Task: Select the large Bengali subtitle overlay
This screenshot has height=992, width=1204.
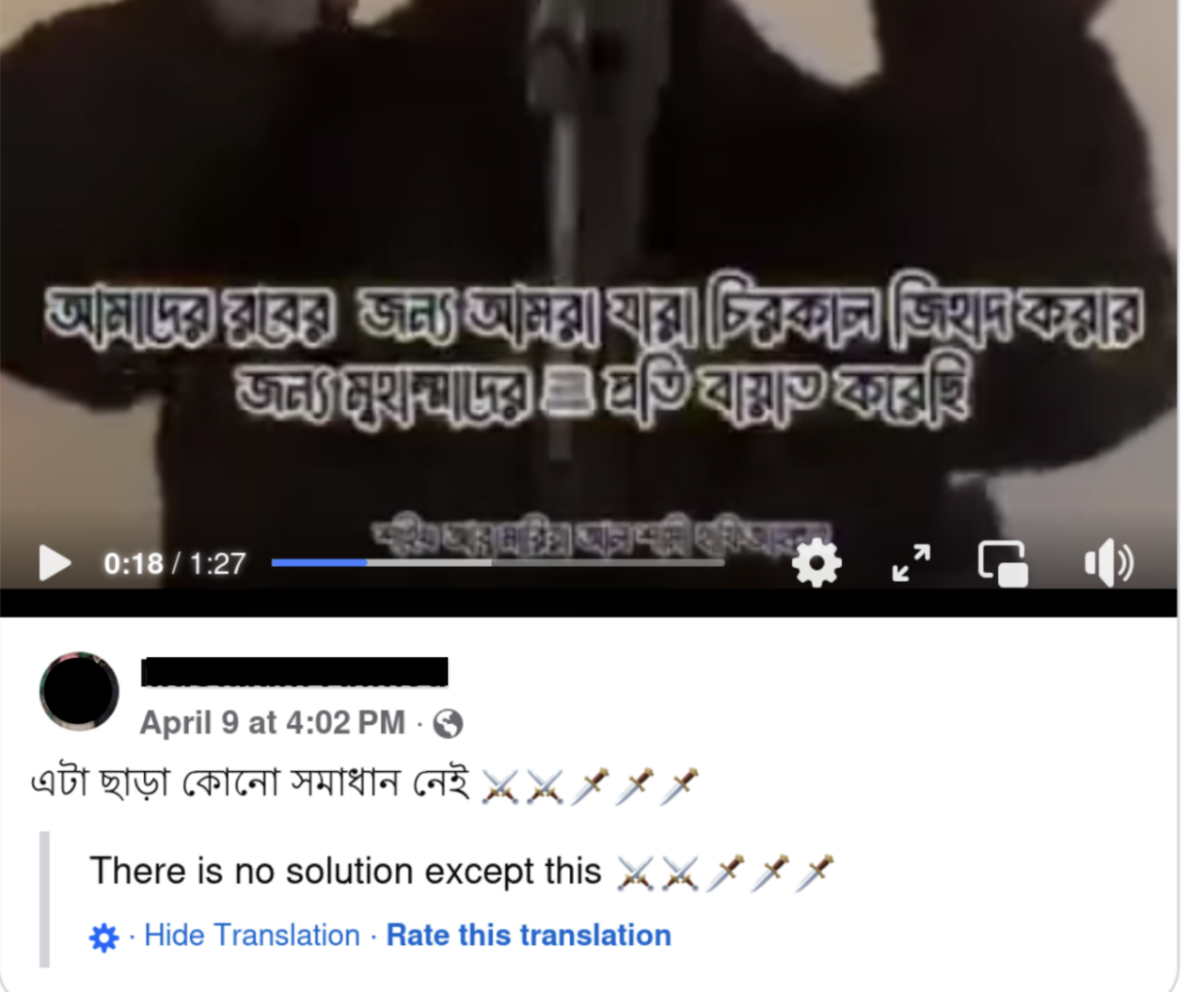Action: point(596,350)
